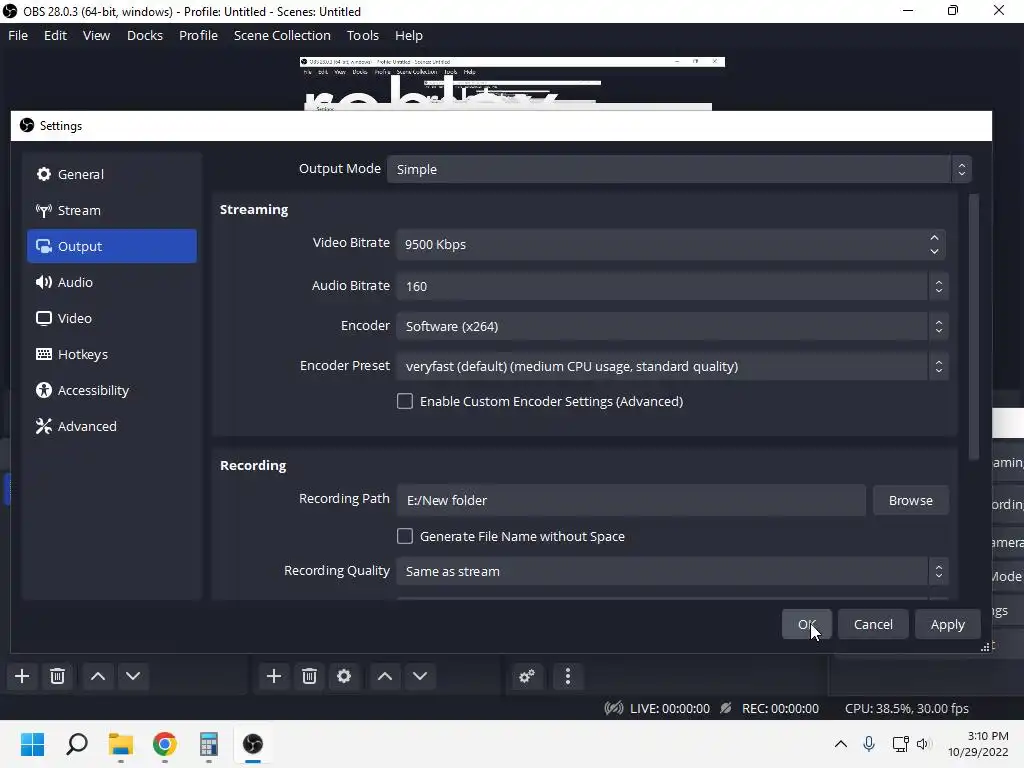Open the Recording Quality dropdown

[x=672, y=571]
